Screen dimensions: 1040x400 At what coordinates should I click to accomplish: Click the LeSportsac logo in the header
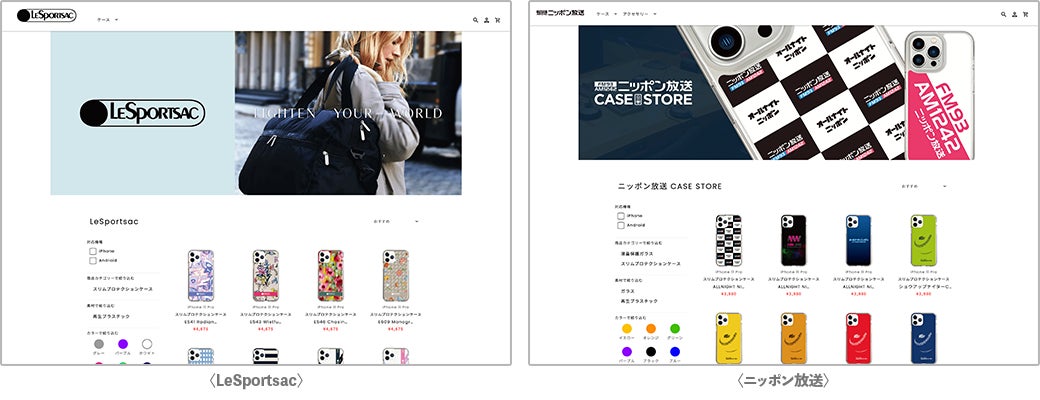point(46,15)
